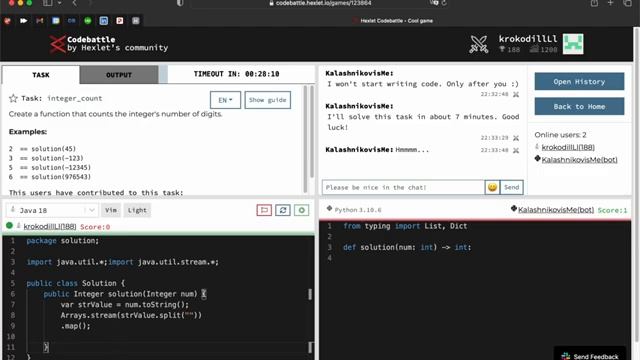
Task: Click the 'Online users: 2' text
Action: [560, 135]
